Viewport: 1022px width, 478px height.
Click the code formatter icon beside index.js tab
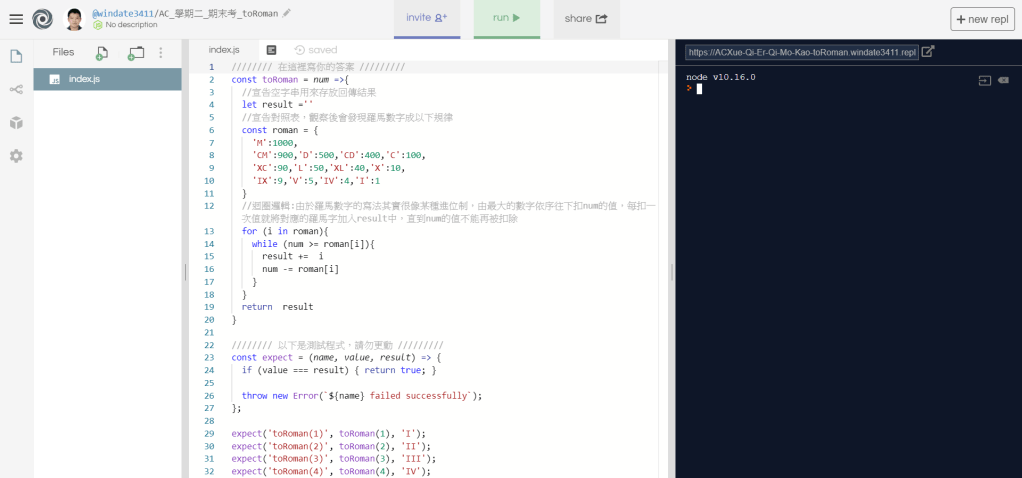(271, 50)
